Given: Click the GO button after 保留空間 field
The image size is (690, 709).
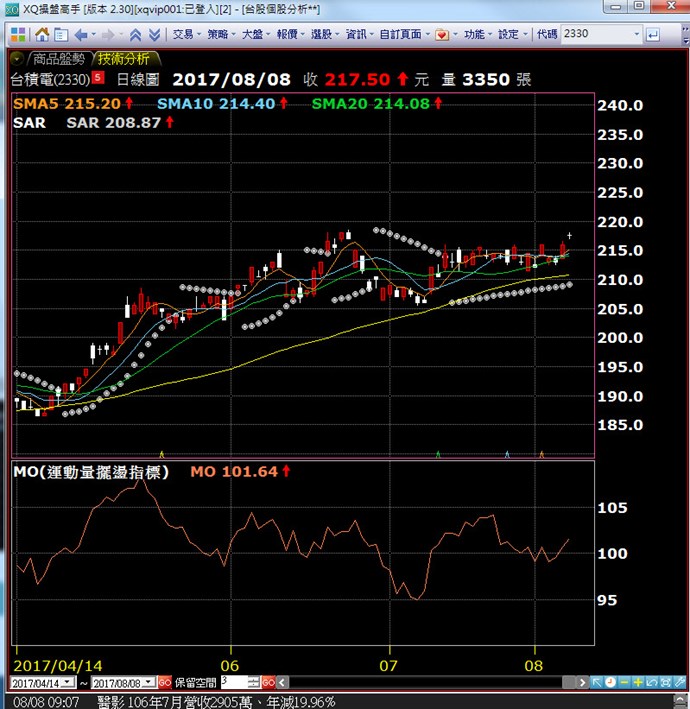Looking at the screenshot, I should click(x=268, y=681).
